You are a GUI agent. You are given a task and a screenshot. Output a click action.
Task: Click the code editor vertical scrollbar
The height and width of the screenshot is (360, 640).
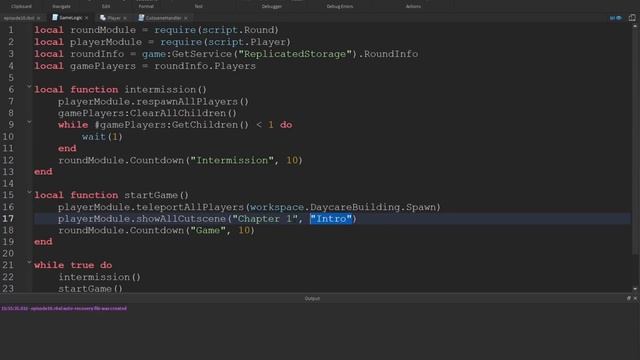[x=635, y=143]
